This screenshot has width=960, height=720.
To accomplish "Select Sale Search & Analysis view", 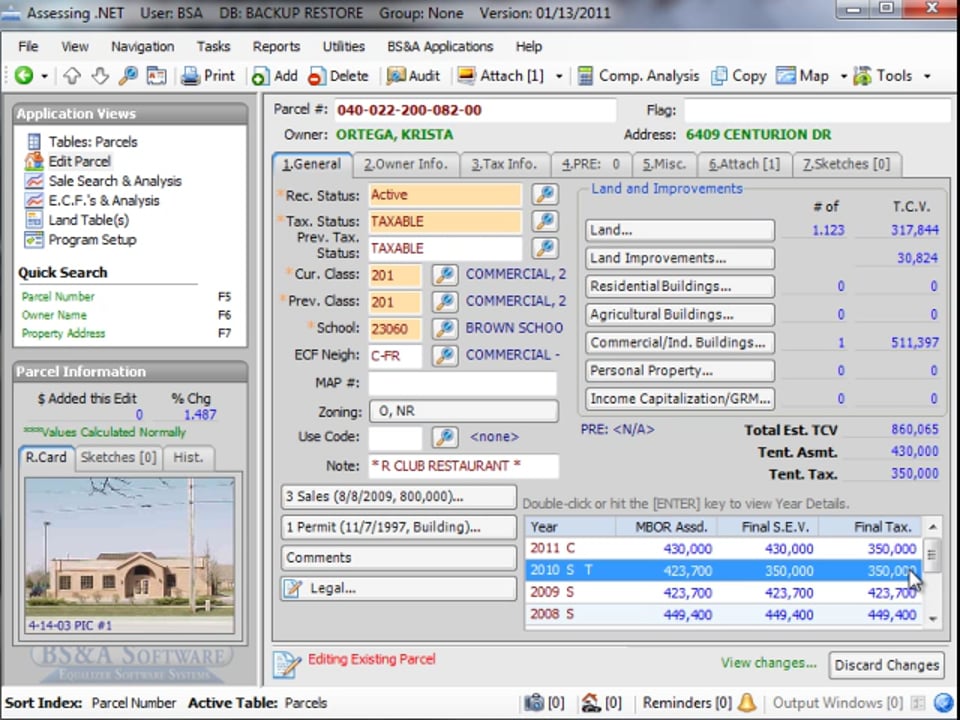I will point(114,181).
